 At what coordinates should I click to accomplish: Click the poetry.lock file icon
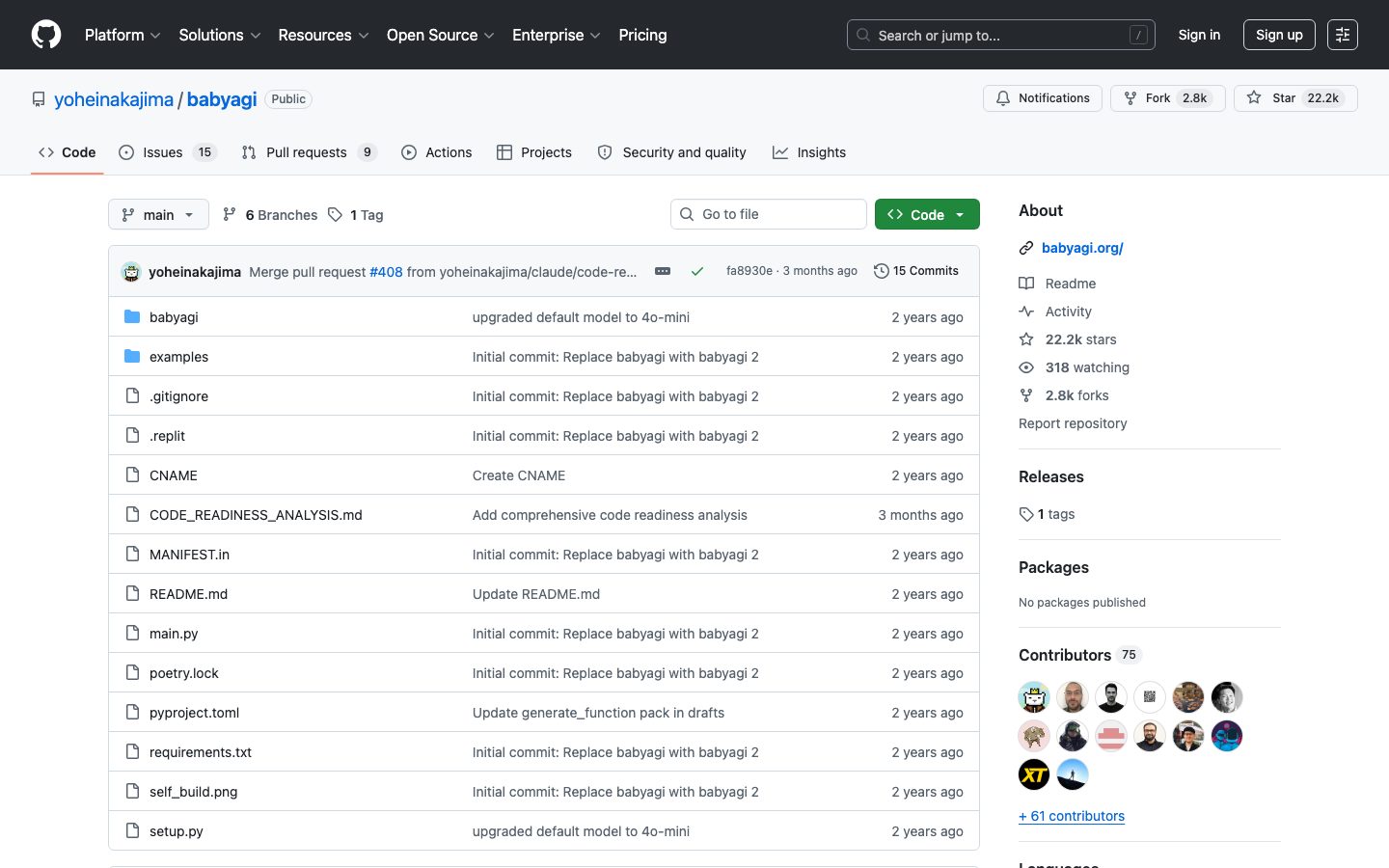point(132,672)
